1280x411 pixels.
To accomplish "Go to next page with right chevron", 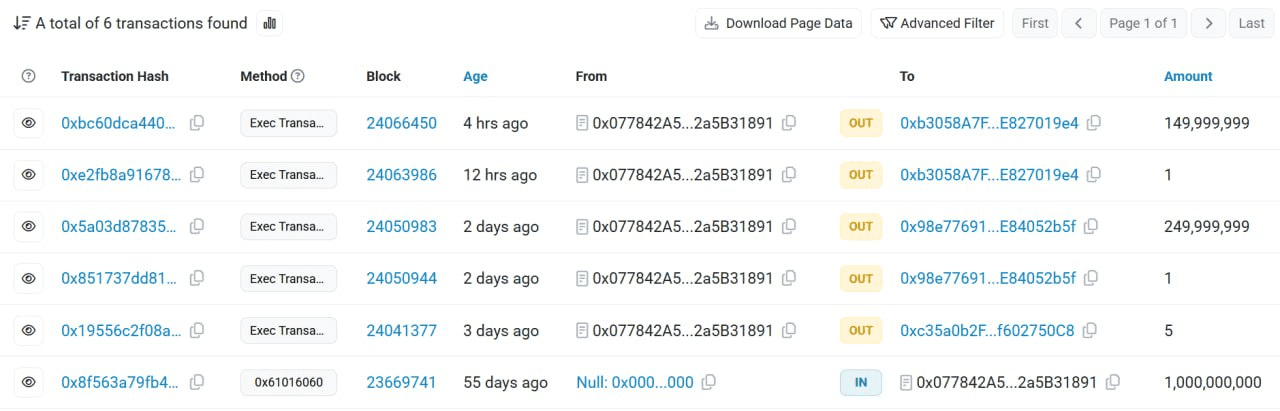I will point(1209,23).
